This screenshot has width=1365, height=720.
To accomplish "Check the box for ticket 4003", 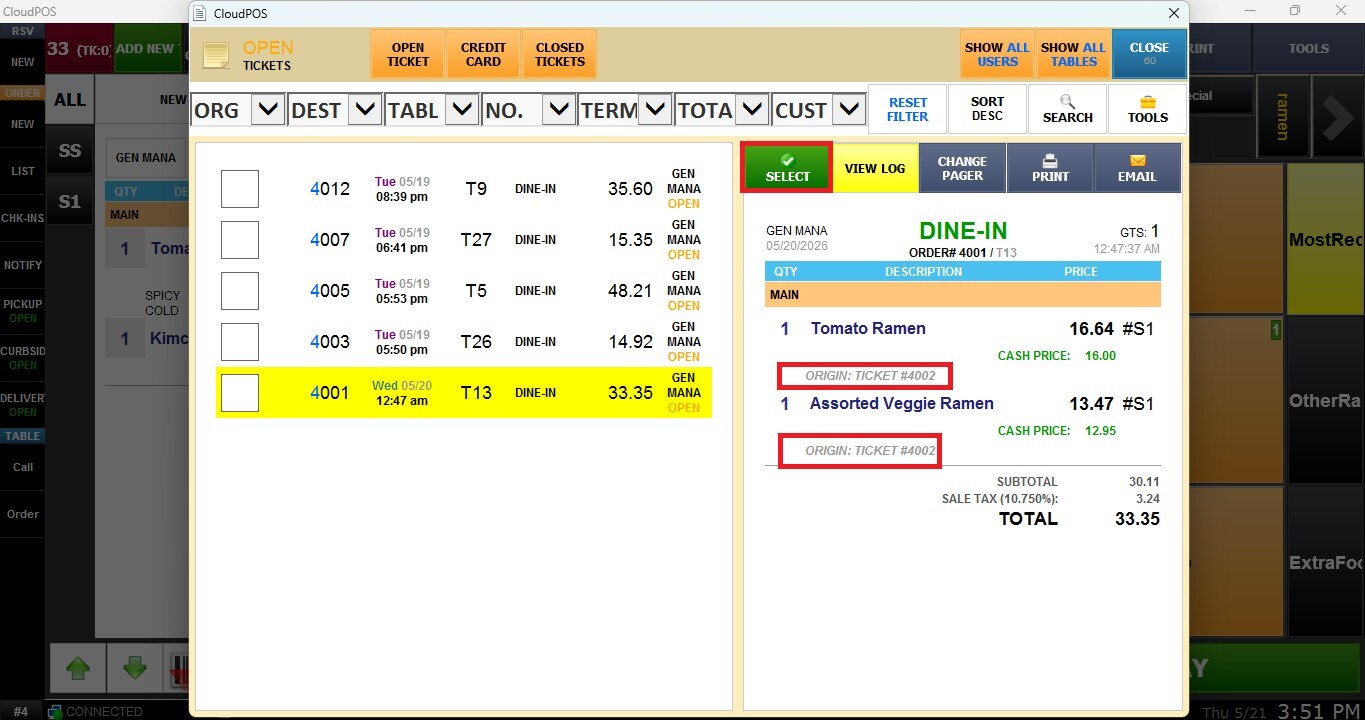I will pyautogui.click(x=240, y=342).
